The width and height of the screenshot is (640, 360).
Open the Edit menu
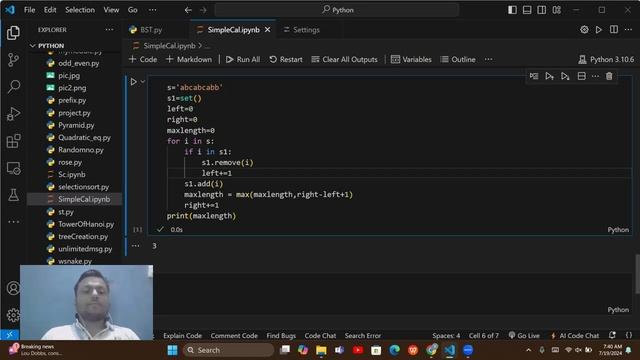50,10
